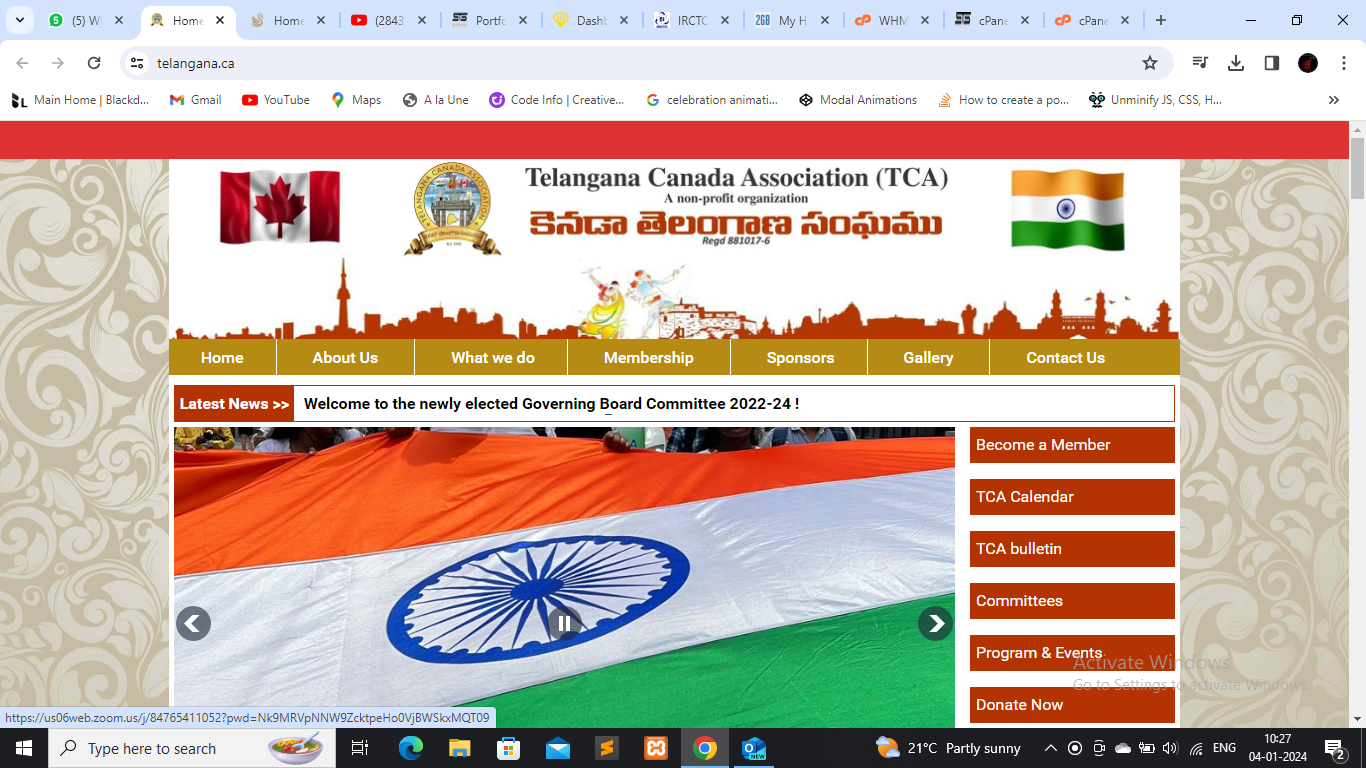The image size is (1366, 768).
Task: Click the bookmark star icon in address bar
Action: point(1150,63)
